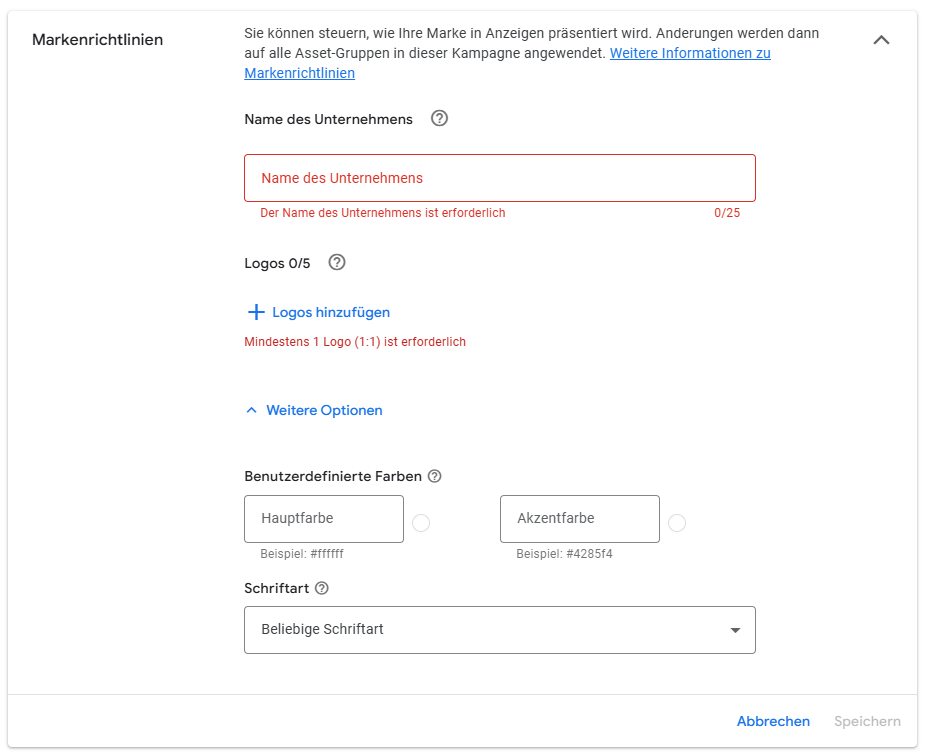929x755 pixels.
Task: Click the Schriftart dropdown arrow
Action: 735,631
